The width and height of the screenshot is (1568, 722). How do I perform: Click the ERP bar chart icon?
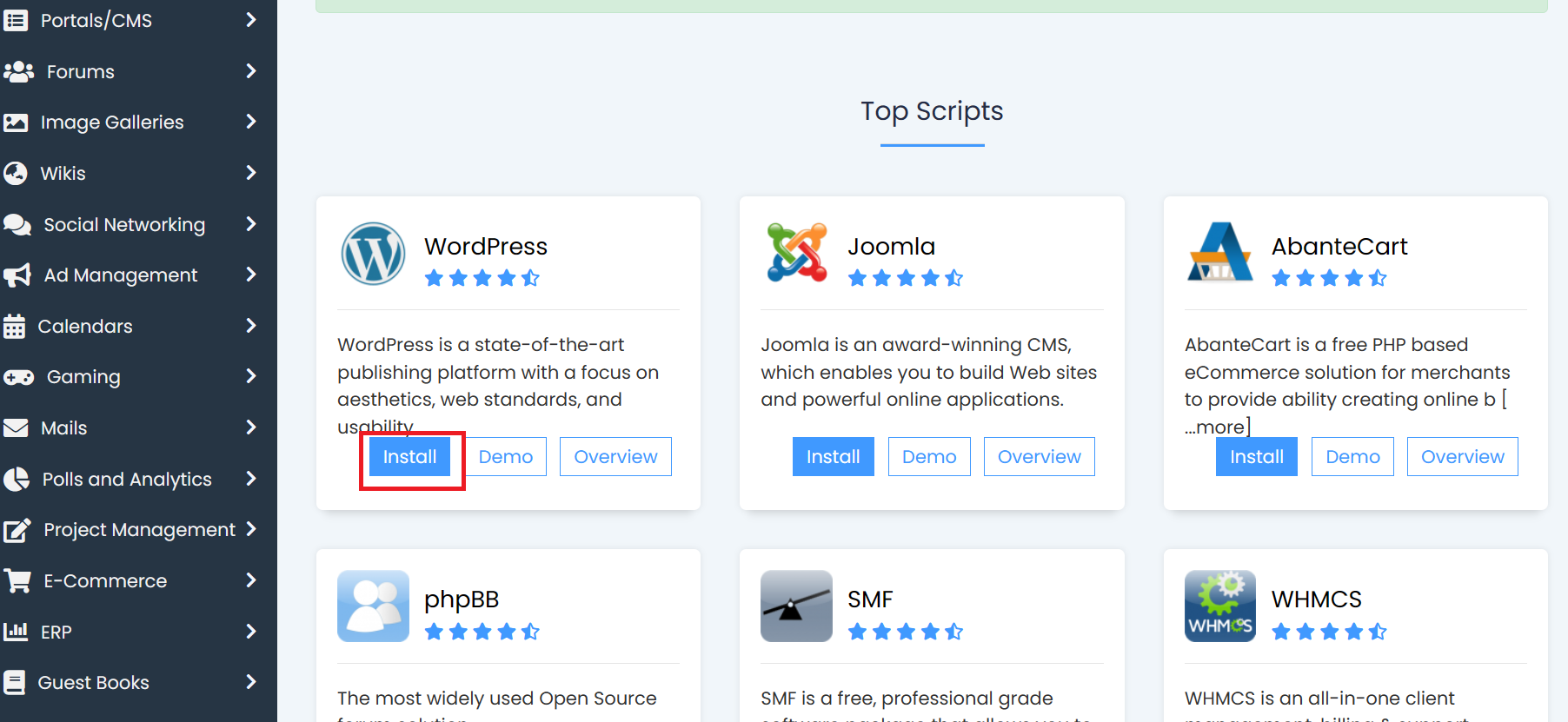coord(16,632)
